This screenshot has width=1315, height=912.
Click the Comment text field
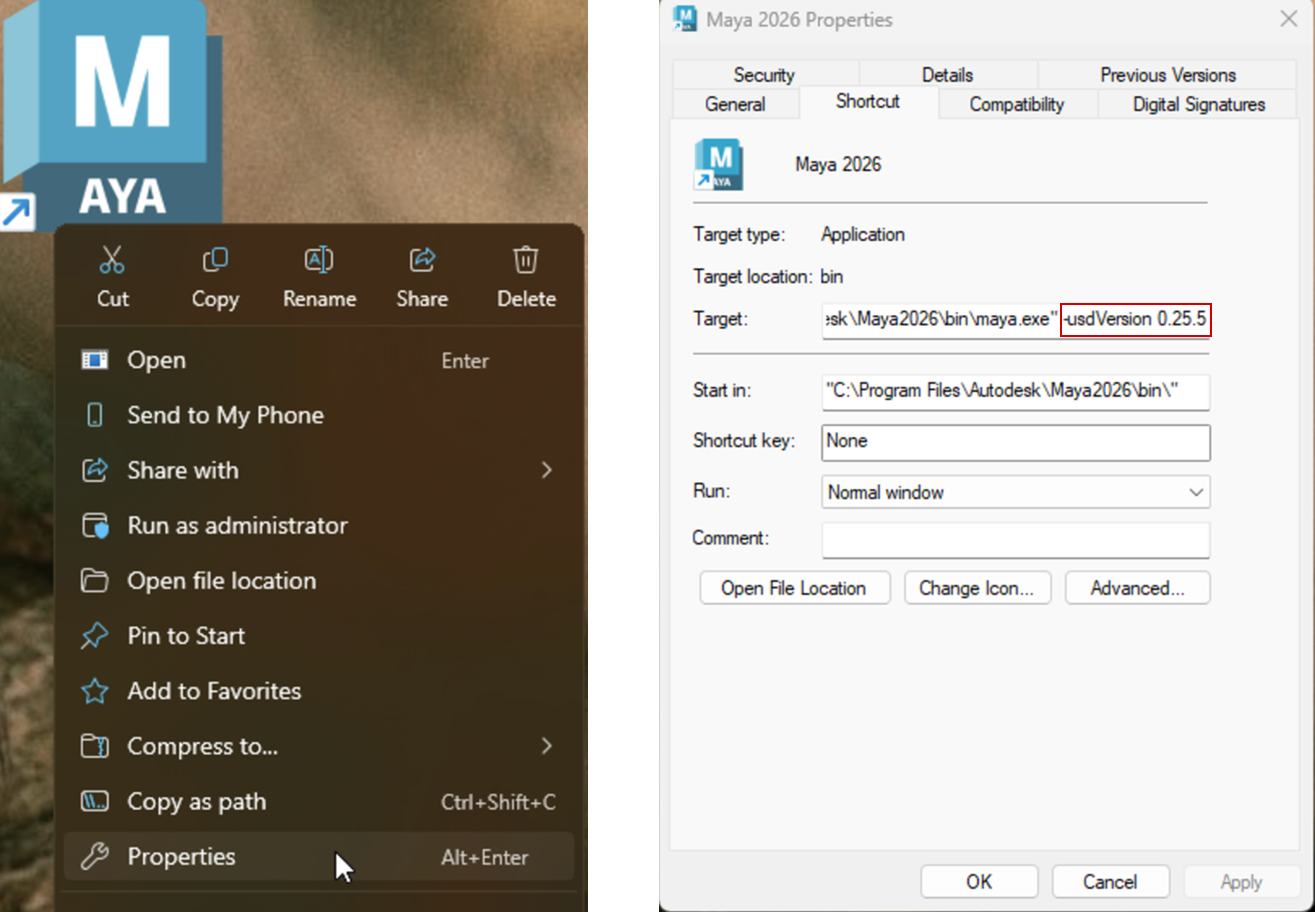click(x=1016, y=539)
